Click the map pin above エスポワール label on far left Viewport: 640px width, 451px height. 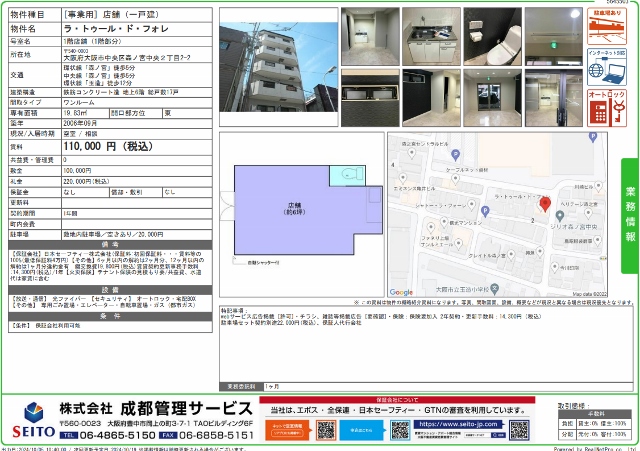coord(403,178)
